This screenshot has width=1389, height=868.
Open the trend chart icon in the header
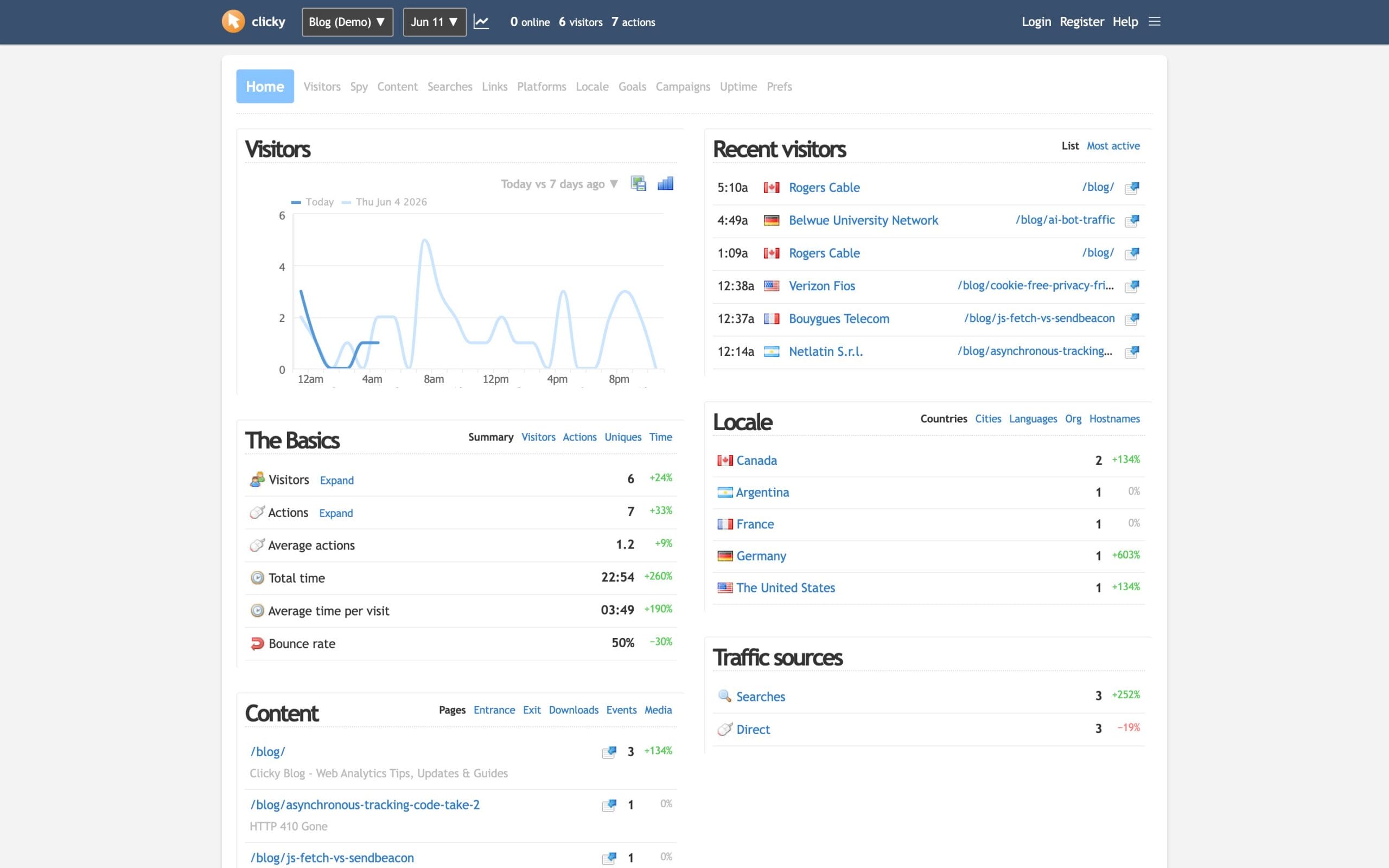click(481, 22)
